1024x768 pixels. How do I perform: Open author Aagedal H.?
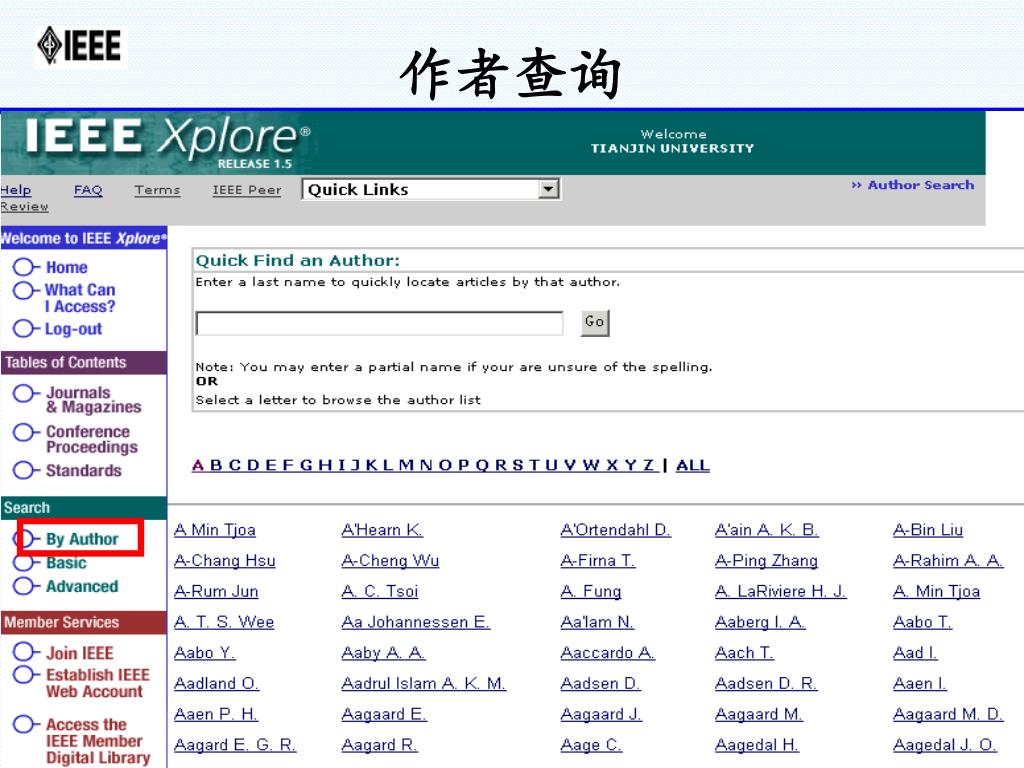click(757, 745)
